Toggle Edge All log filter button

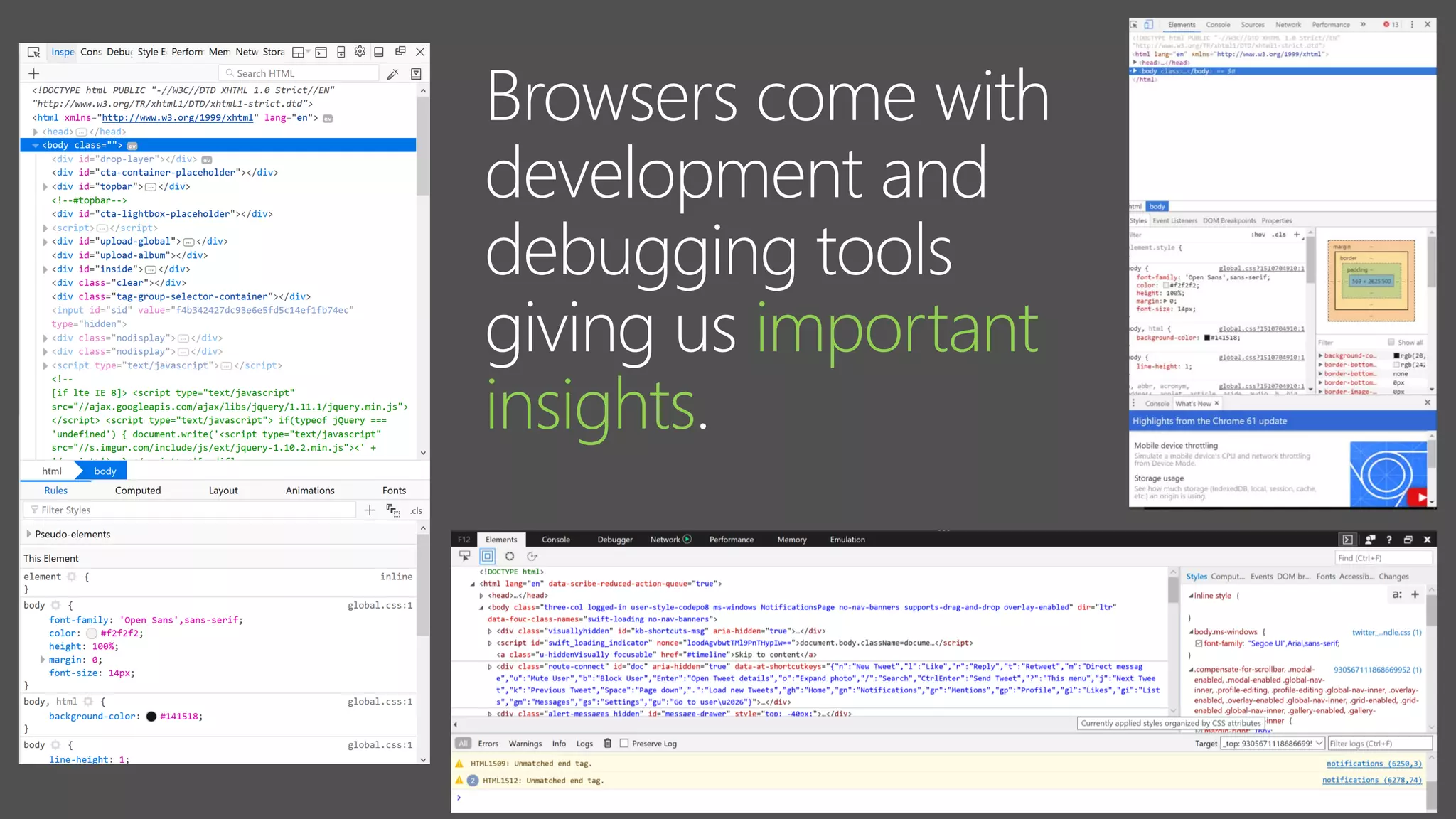[x=463, y=744]
